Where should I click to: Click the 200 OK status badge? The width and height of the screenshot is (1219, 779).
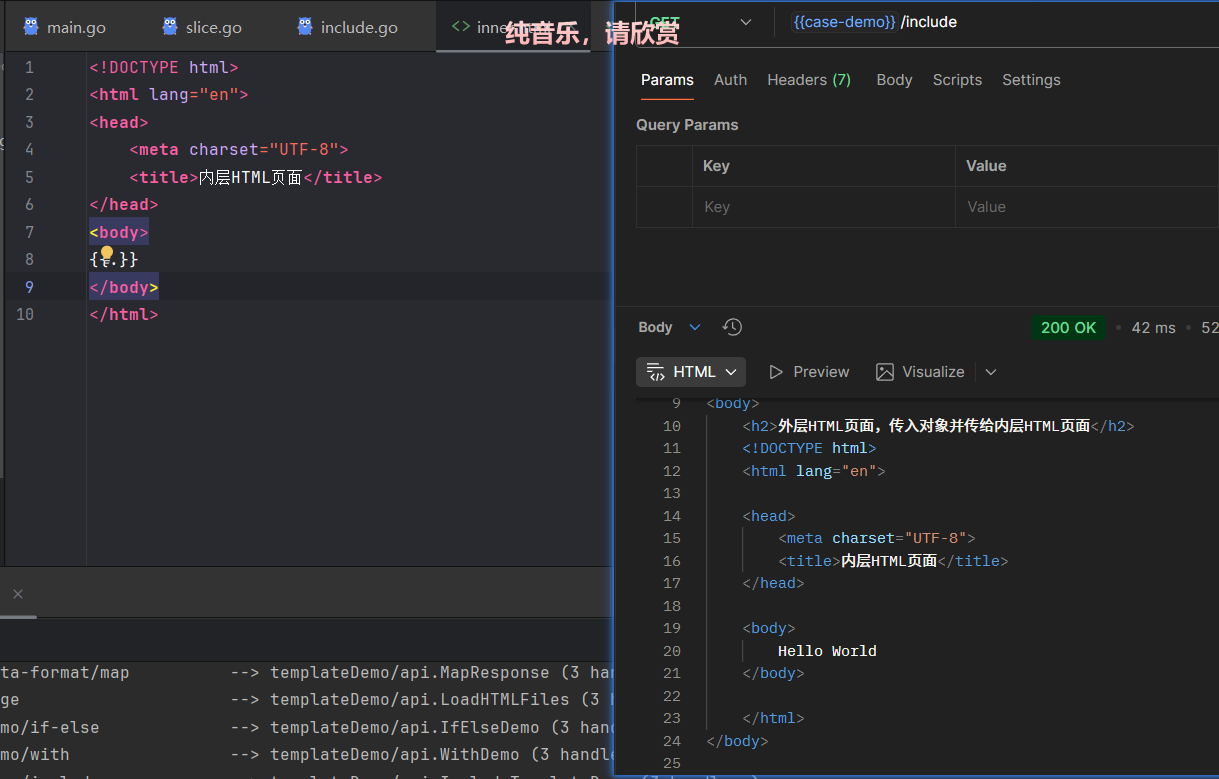point(1068,327)
